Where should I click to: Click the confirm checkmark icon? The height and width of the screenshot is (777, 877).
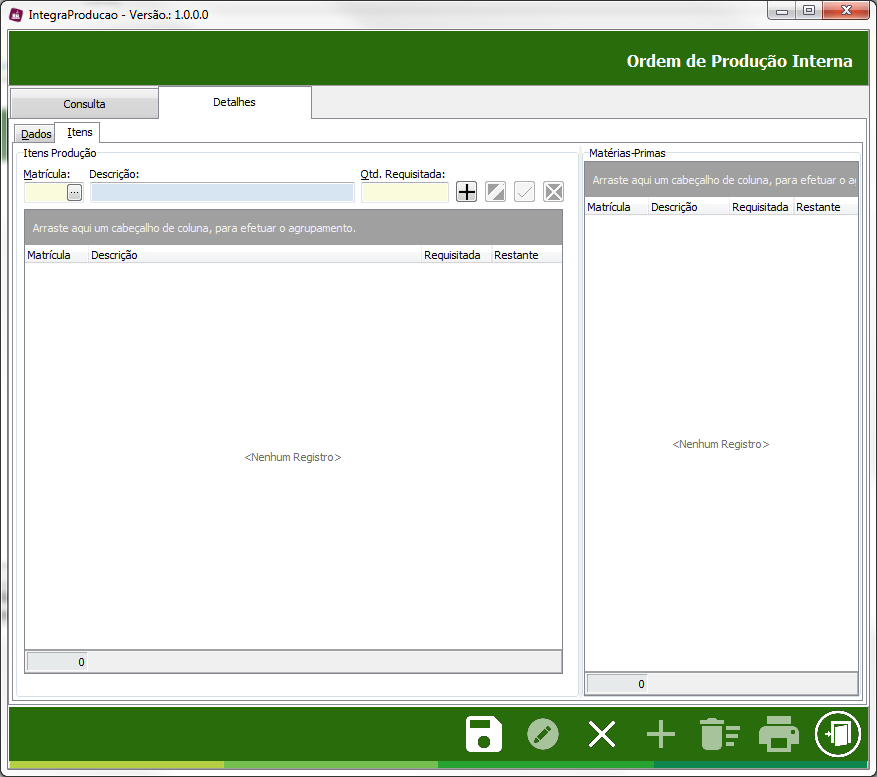524,192
